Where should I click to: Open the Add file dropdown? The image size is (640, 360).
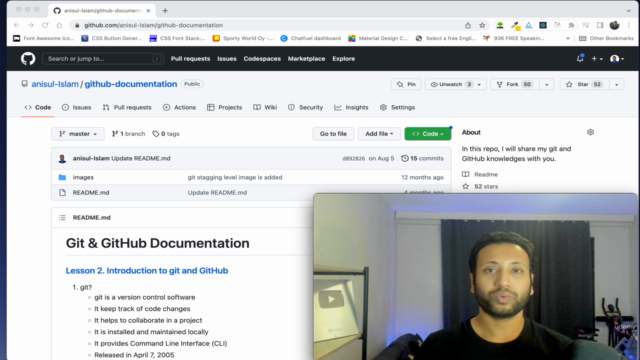point(379,134)
